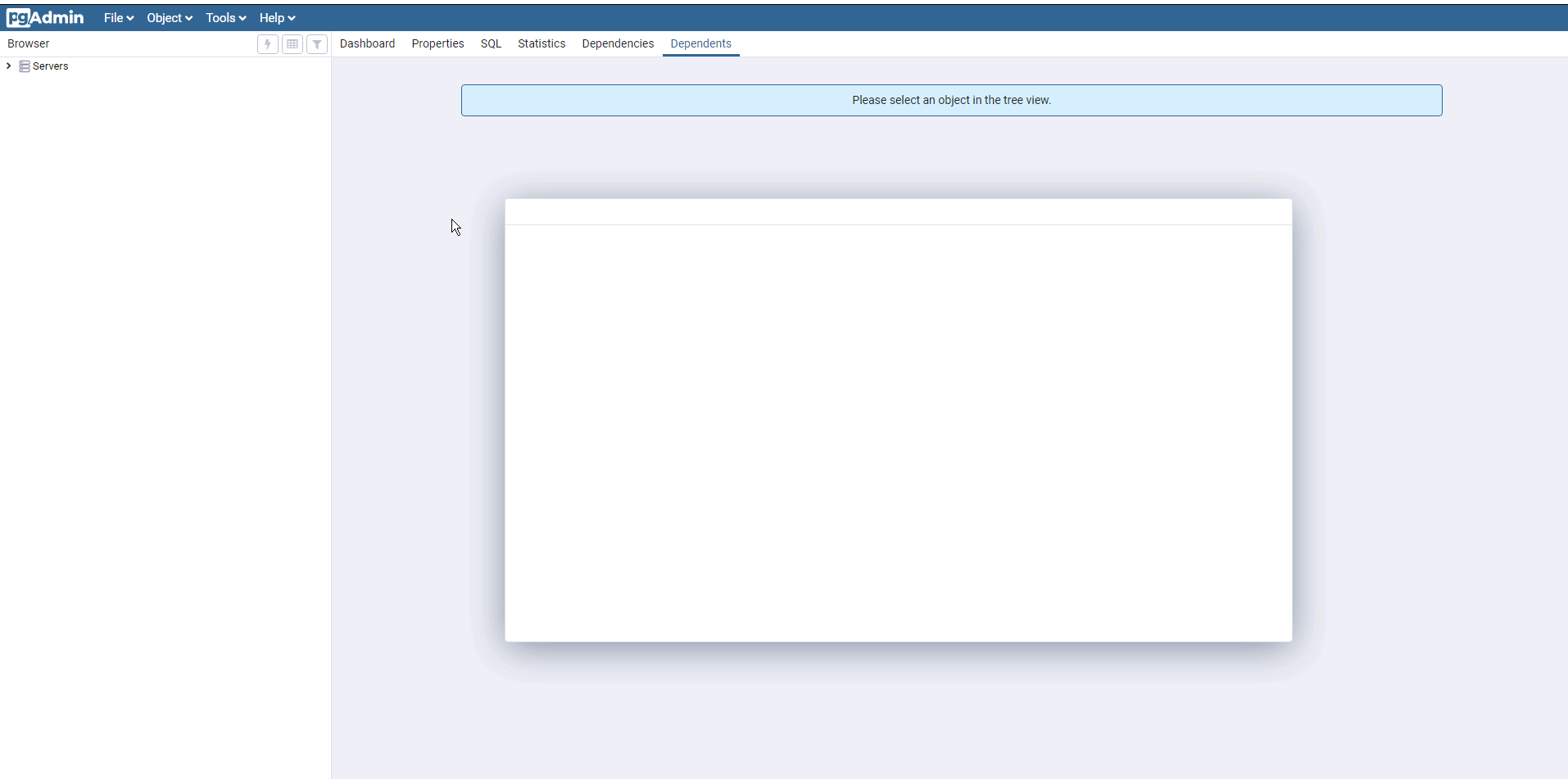Click the Servers group icon in tree

pyautogui.click(x=25, y=66)
